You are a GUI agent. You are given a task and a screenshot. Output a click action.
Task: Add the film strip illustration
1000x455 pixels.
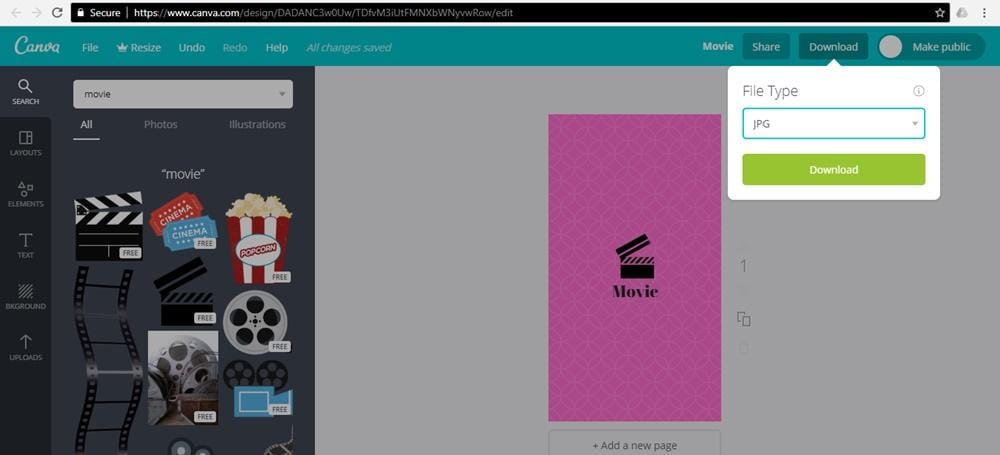pyautogui.click(x=108, y=361)
